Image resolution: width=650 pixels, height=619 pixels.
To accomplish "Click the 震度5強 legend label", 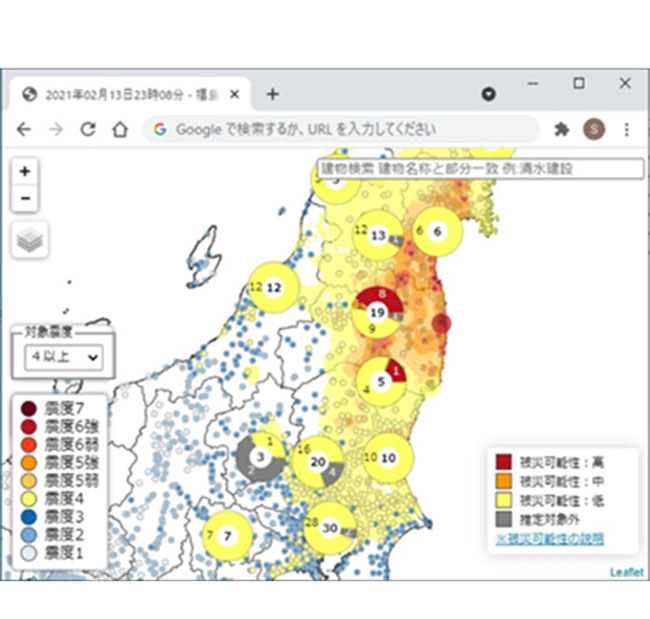I will [x=71, y=463].
